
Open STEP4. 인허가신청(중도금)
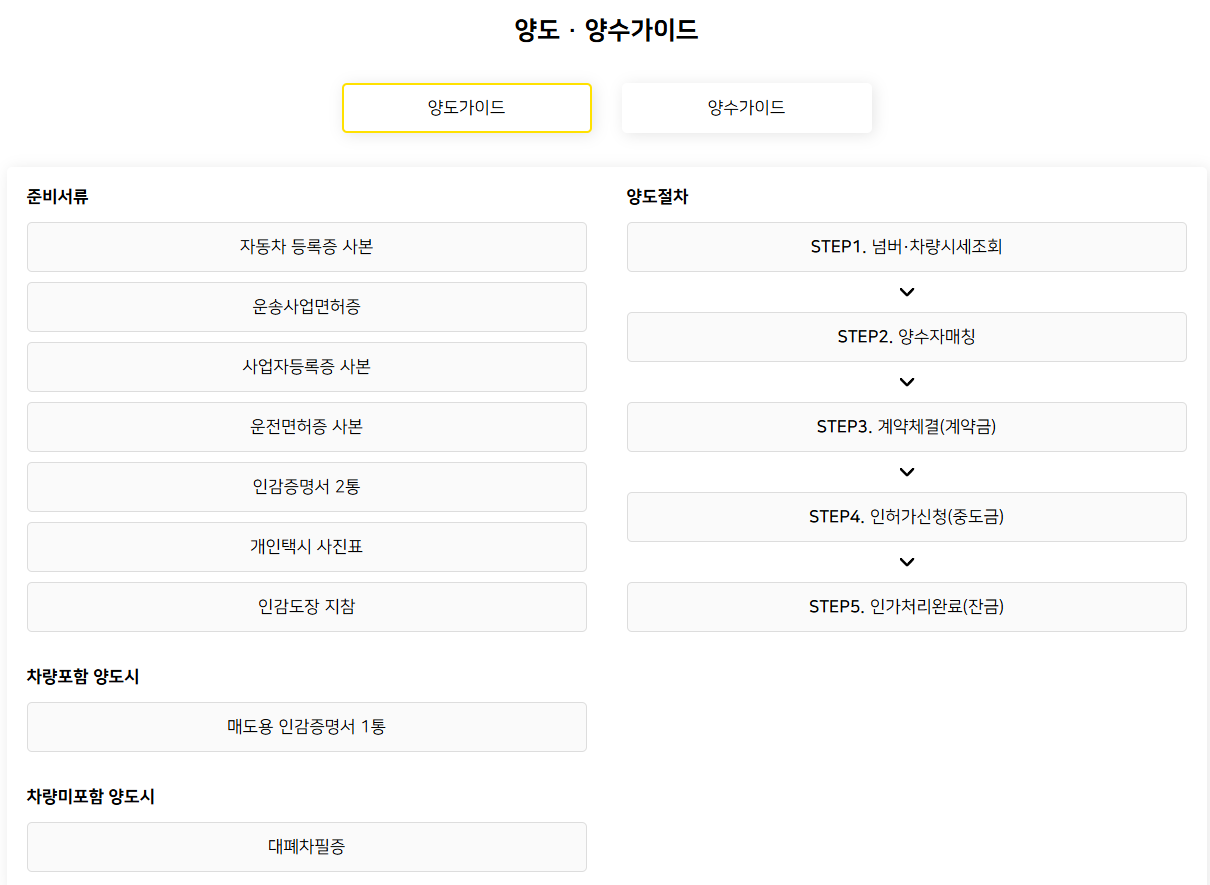[907, 517]
